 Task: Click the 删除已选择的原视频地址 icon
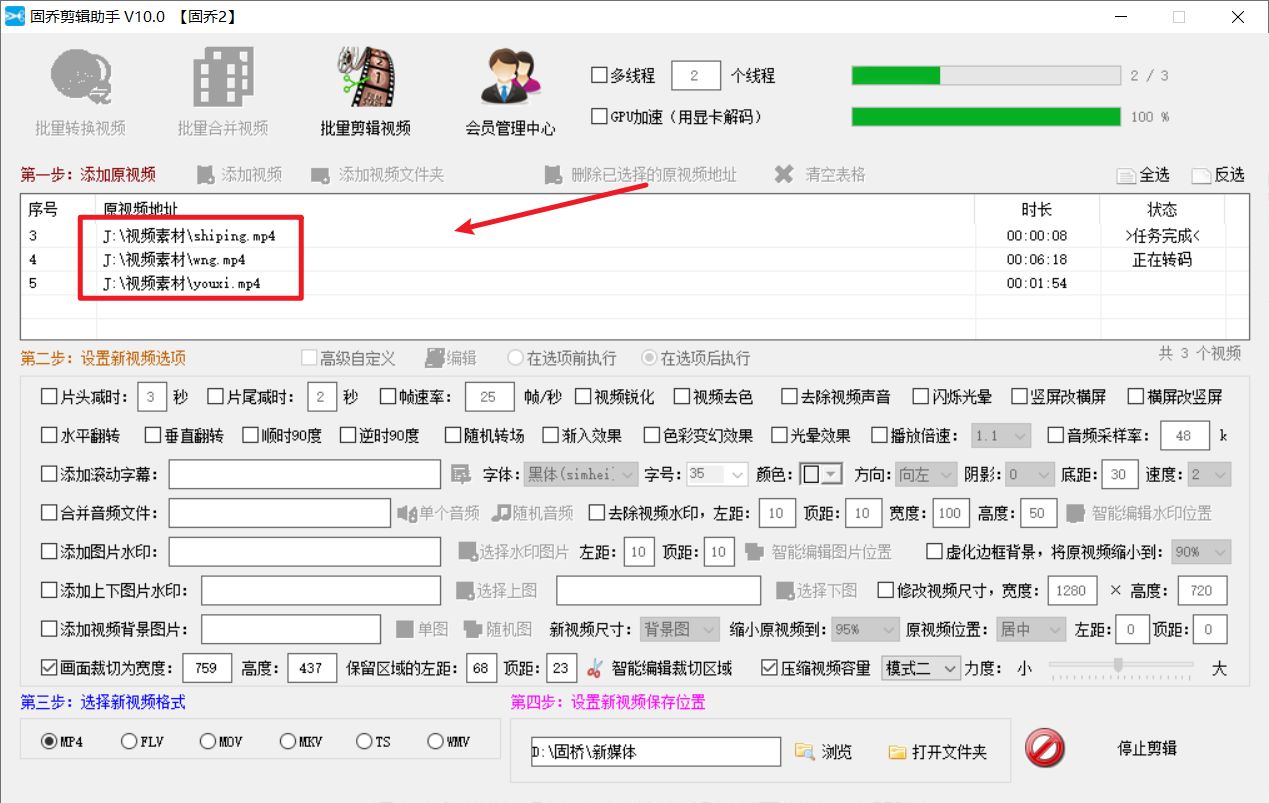click(x=553, y=175)
